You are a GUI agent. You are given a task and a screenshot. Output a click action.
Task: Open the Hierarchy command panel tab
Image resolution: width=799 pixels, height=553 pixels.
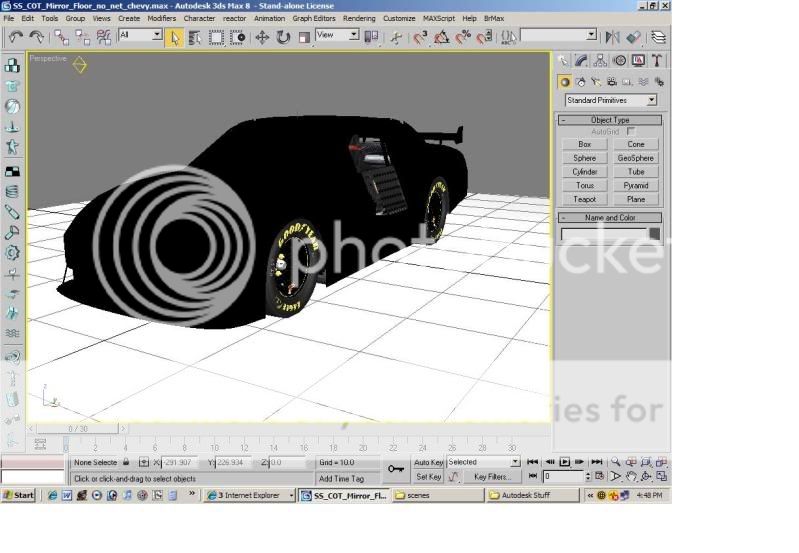tap(600, 61)
